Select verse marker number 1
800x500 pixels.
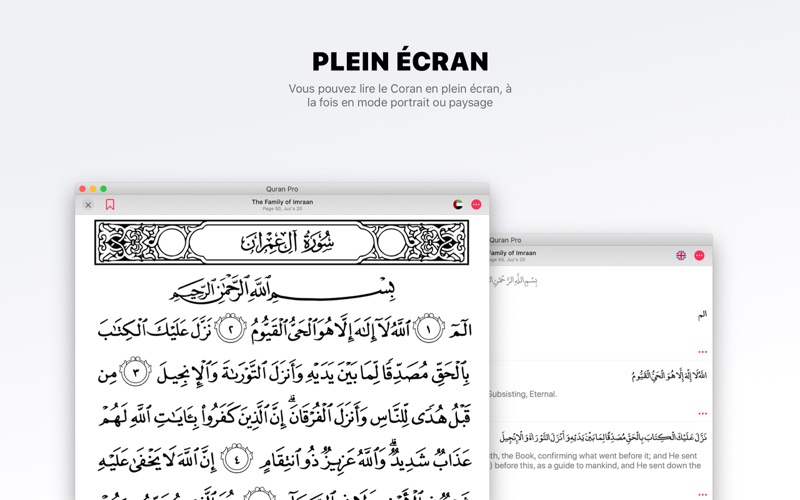[429, 329]
